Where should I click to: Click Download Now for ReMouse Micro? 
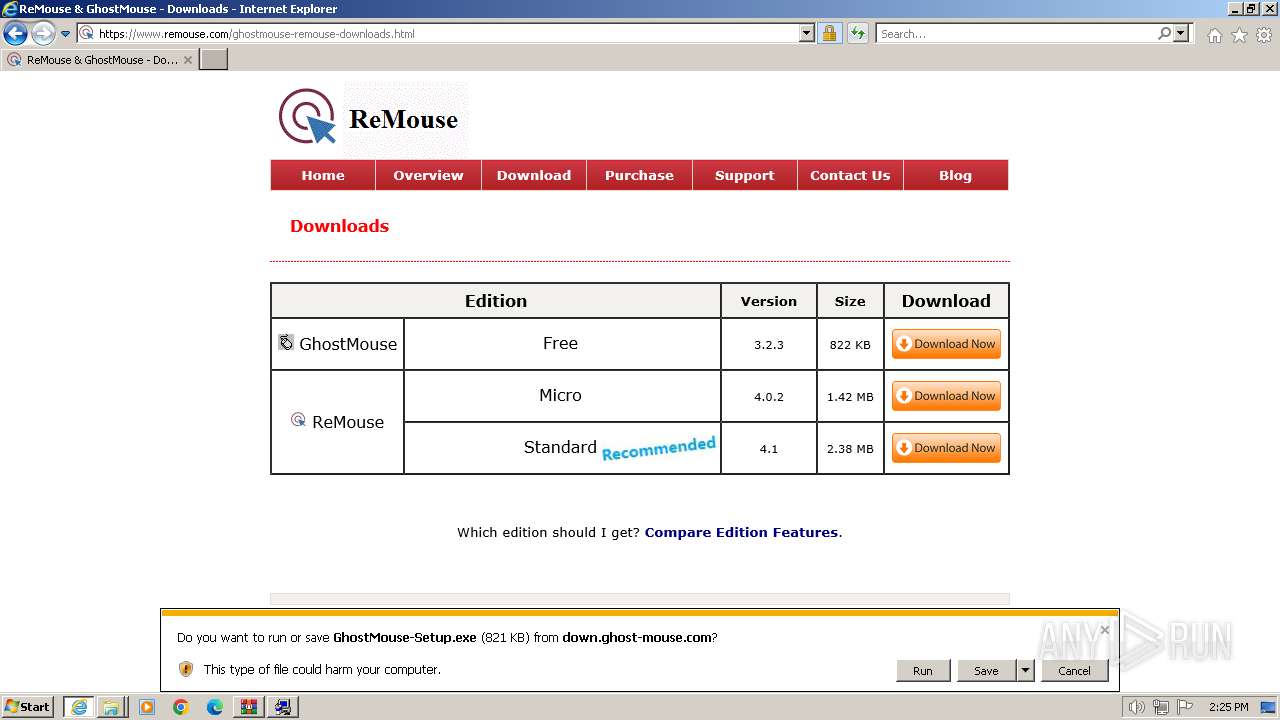[x=946, y=396]
